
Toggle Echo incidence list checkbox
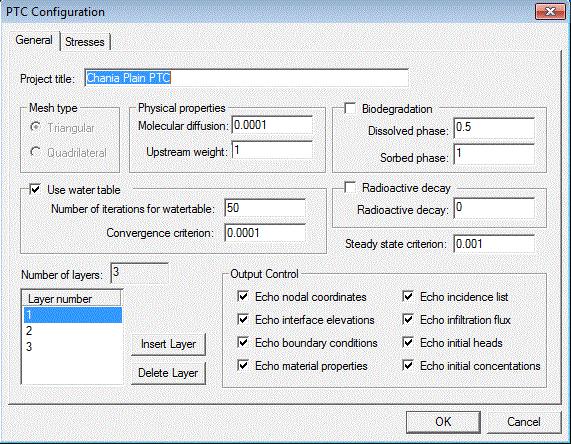(408, 296)
